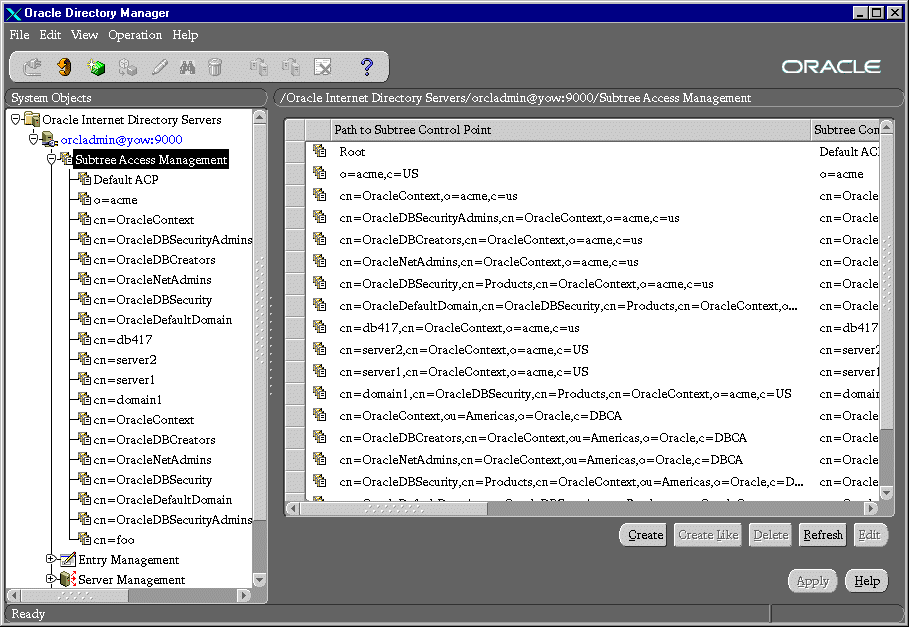Click the icon beside the Default ACP tree node

[85, 179]
